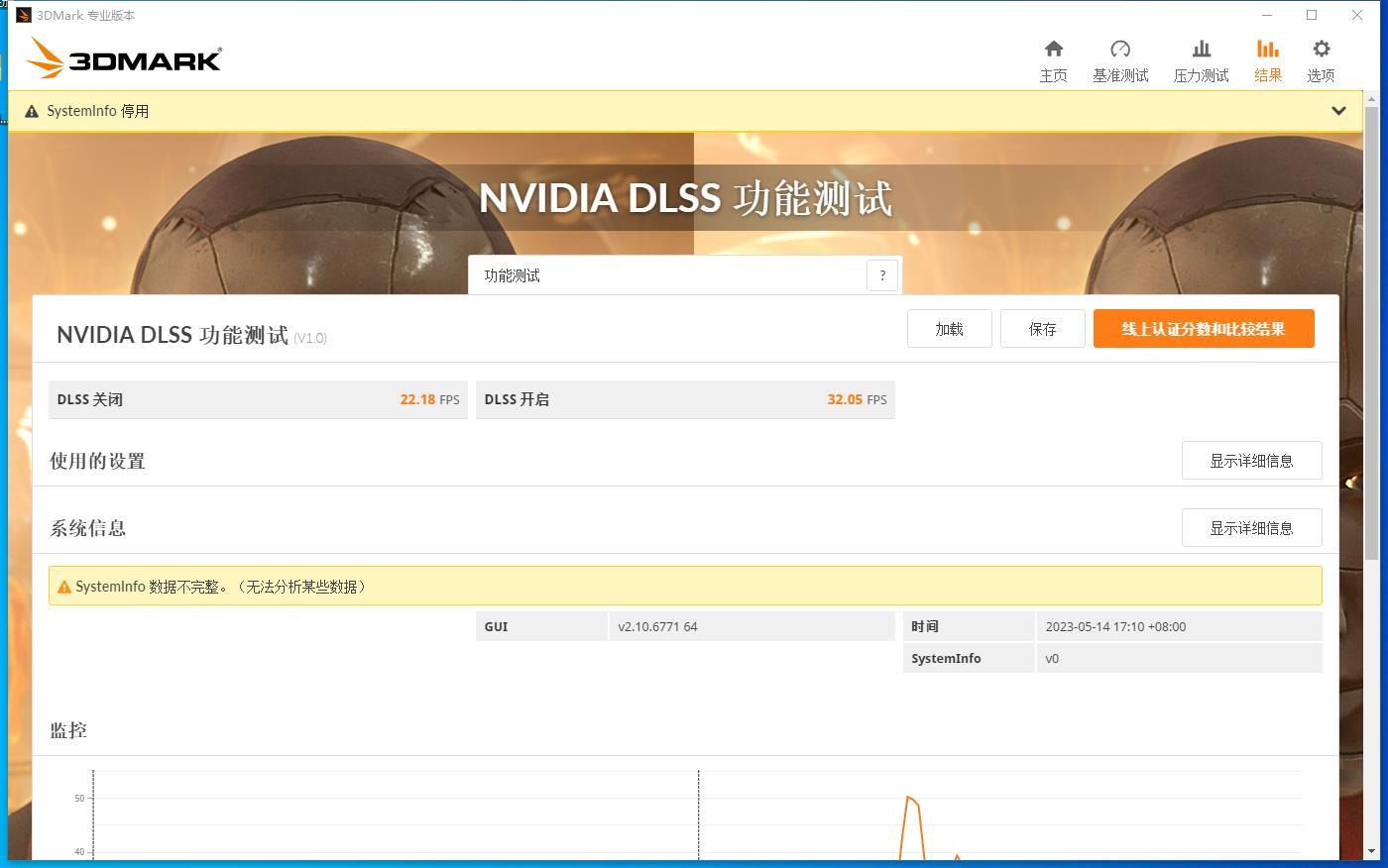Show details for 使用的设置
The height and width of the screenshot is (868, 1388).
coord(1251,461)
